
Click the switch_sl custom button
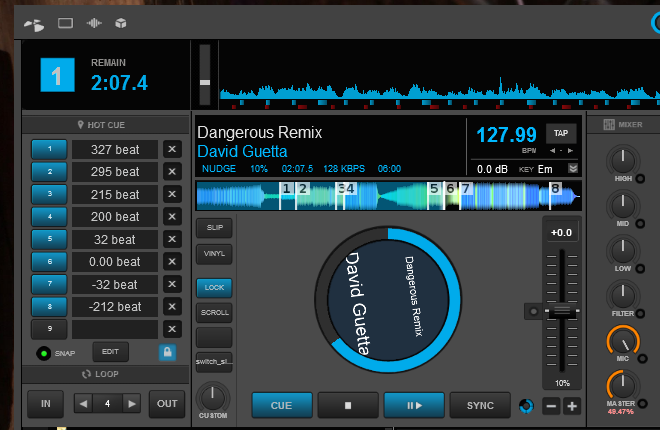214,362
